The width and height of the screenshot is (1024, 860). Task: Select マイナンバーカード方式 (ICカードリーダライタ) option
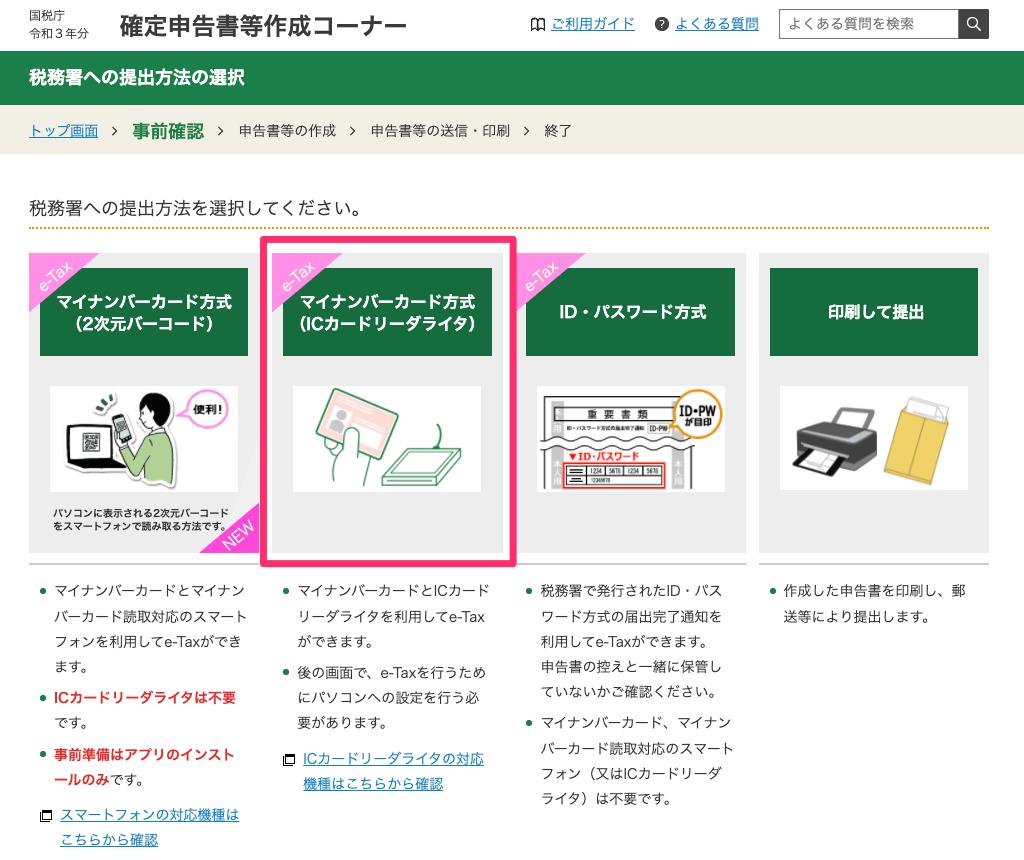point(387,312)
